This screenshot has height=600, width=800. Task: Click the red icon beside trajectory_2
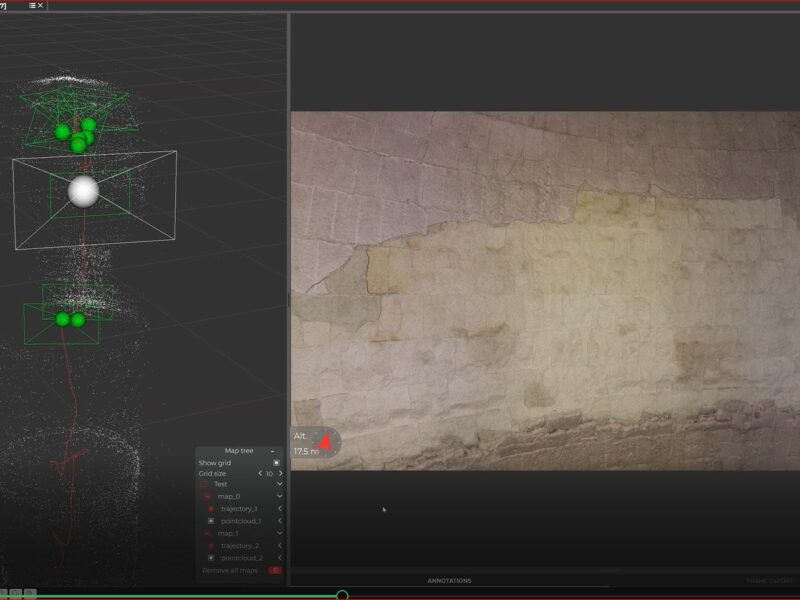click(x=211, y=545)
